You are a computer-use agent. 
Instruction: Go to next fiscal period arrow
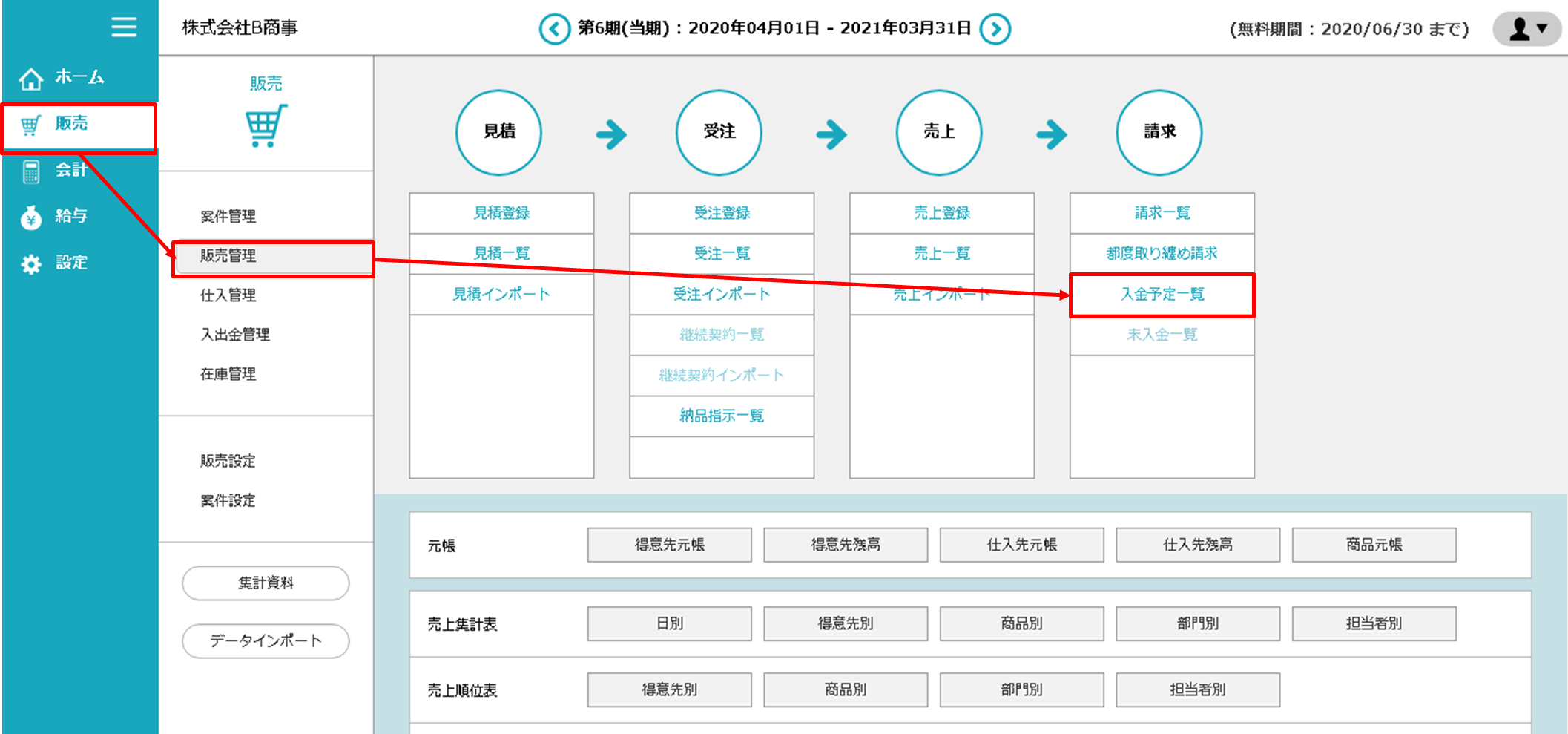995,30
